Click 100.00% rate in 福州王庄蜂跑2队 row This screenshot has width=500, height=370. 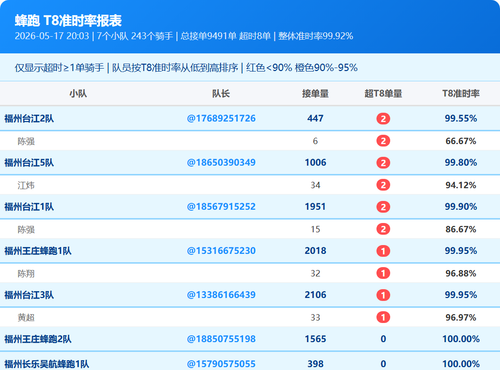461,339
